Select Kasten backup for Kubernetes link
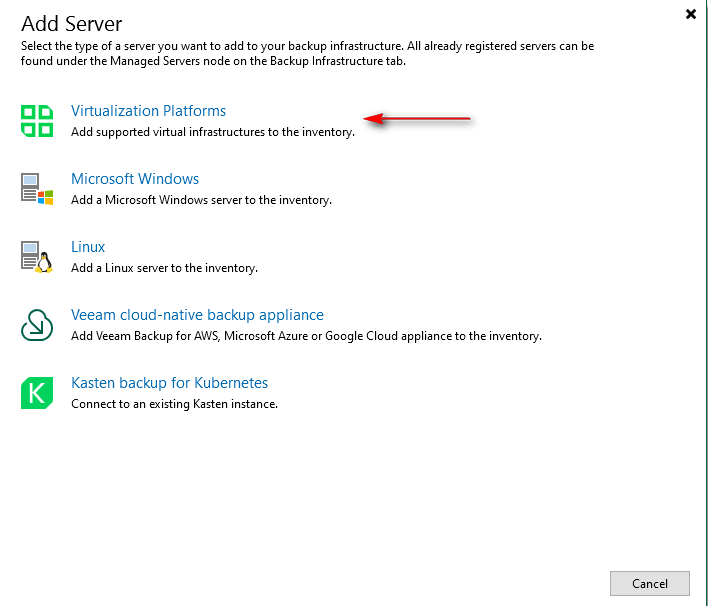Screen dimensions: 708x606 (x=169, y=383)
